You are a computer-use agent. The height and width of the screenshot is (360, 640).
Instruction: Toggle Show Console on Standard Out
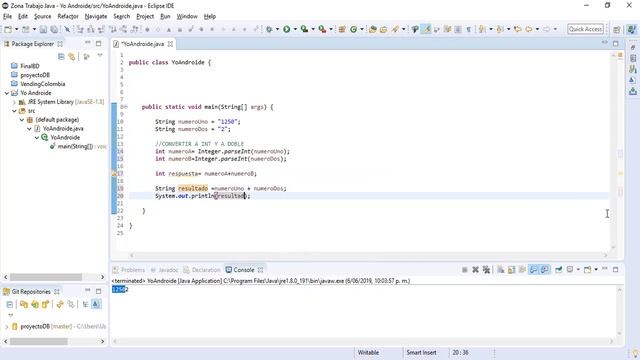coord(533,270)
